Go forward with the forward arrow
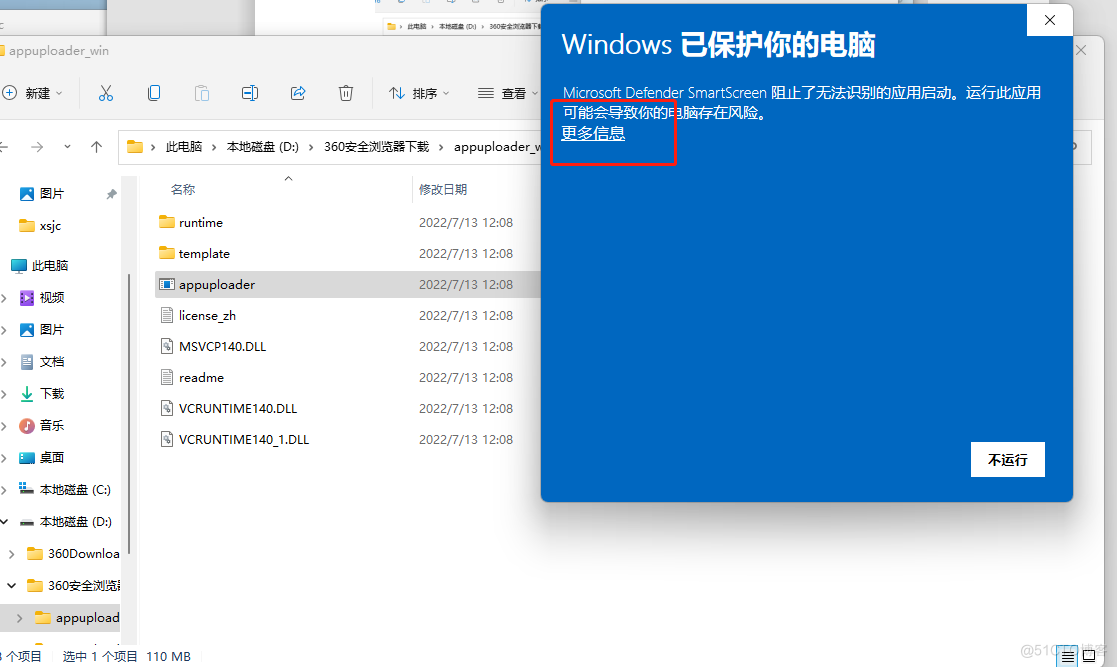The height and width of the screenshot is (667, 1117). pos(37,147)
